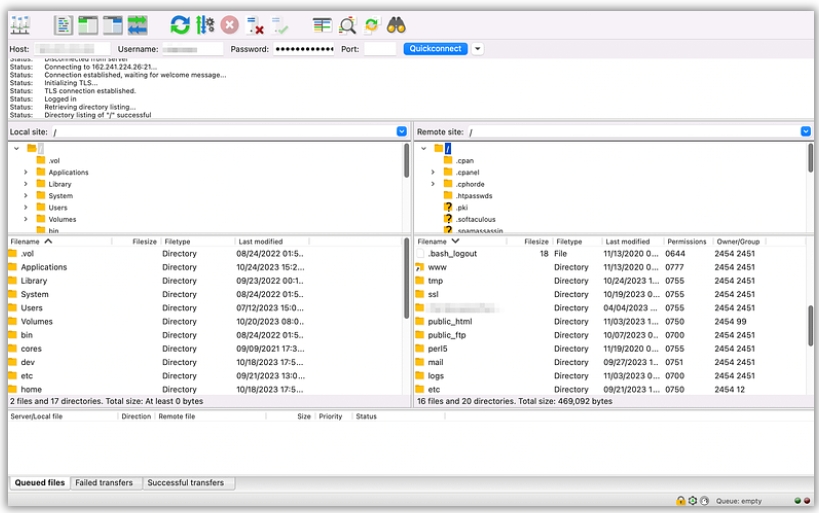
Task: Click the binoculars file search icon
Action: coord(397,25)
